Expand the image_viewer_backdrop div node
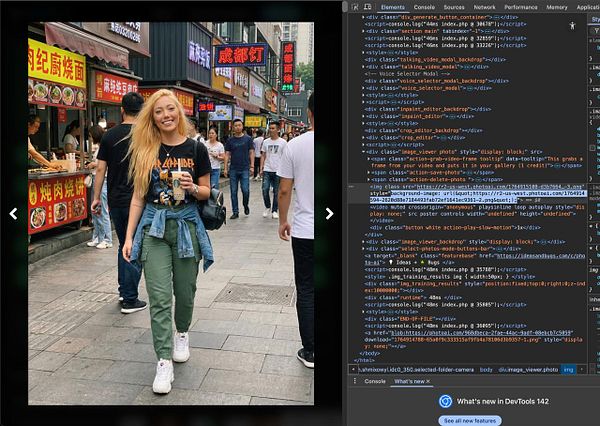Image resolution: width=600 pixels, height=426 pixels. pyautogui.click(x=363, y=242)
